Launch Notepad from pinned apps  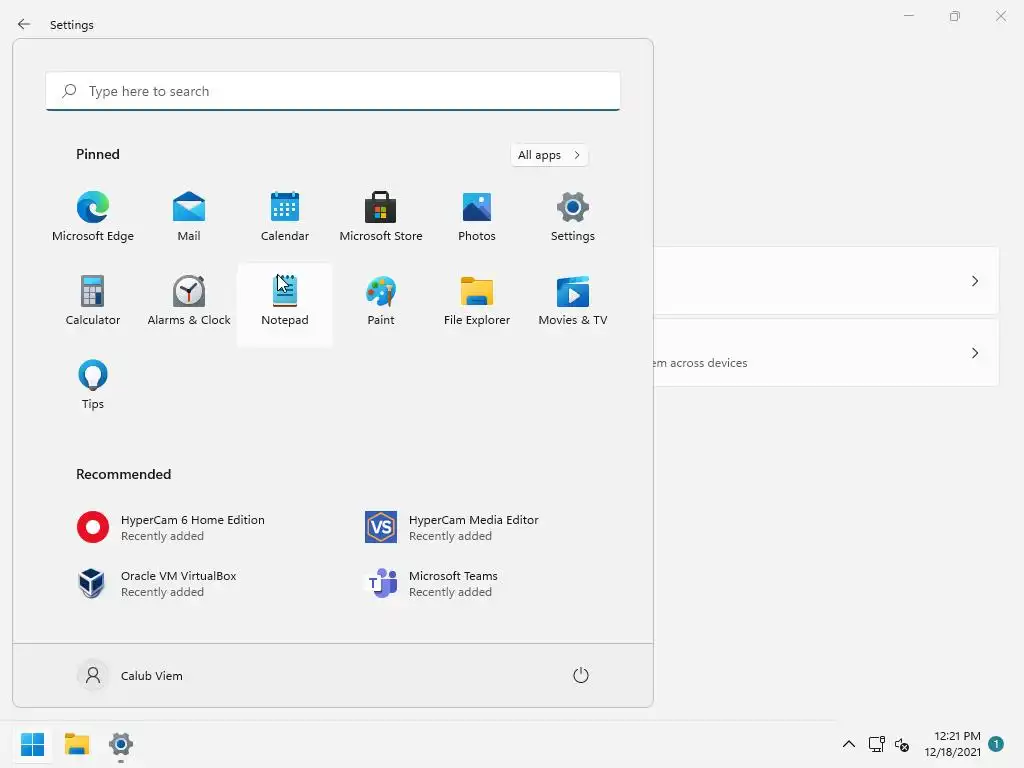[285, 304]
